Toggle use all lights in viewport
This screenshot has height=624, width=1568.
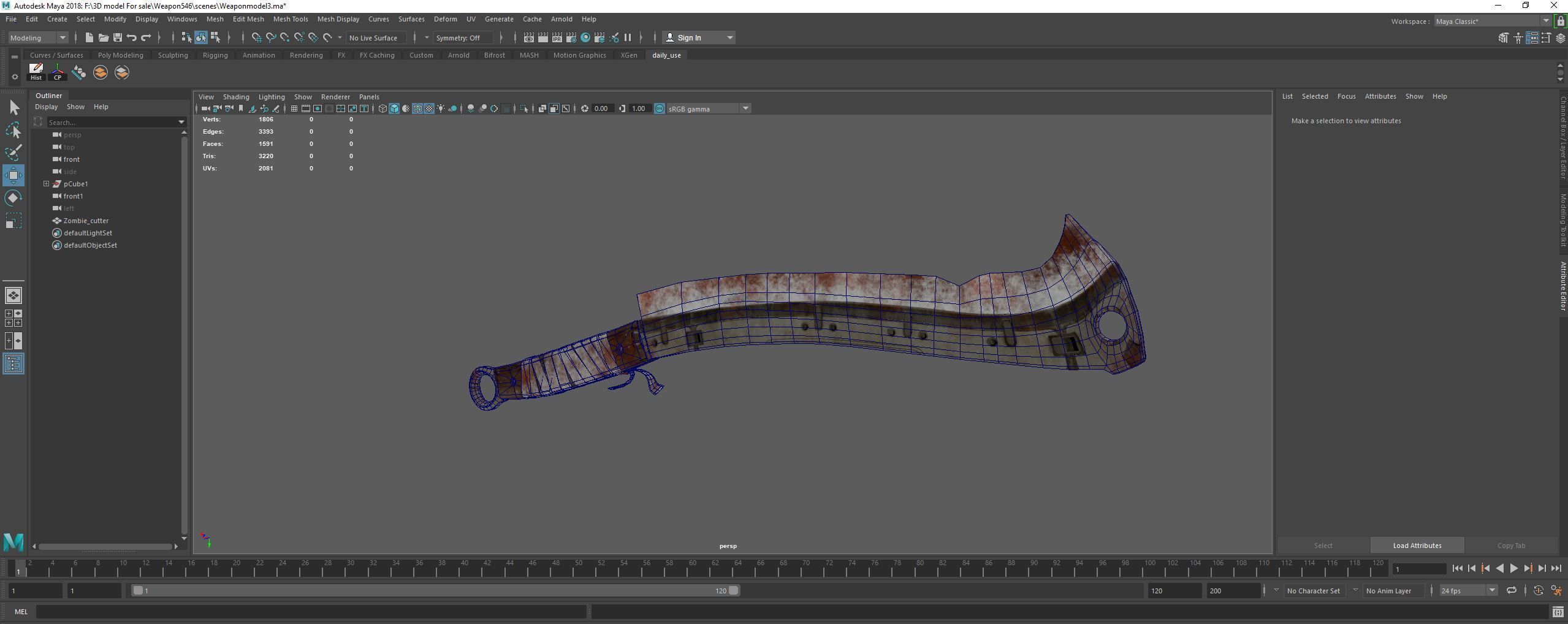pos(441,108)
